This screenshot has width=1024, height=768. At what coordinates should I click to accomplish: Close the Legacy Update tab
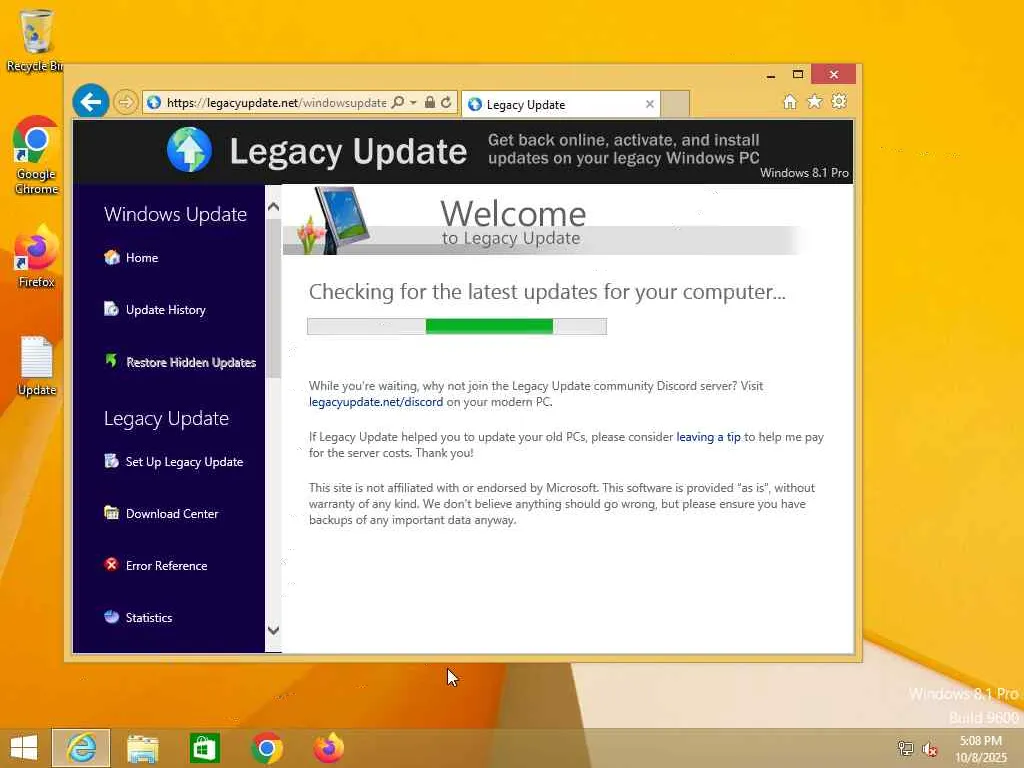click(649, 104)
